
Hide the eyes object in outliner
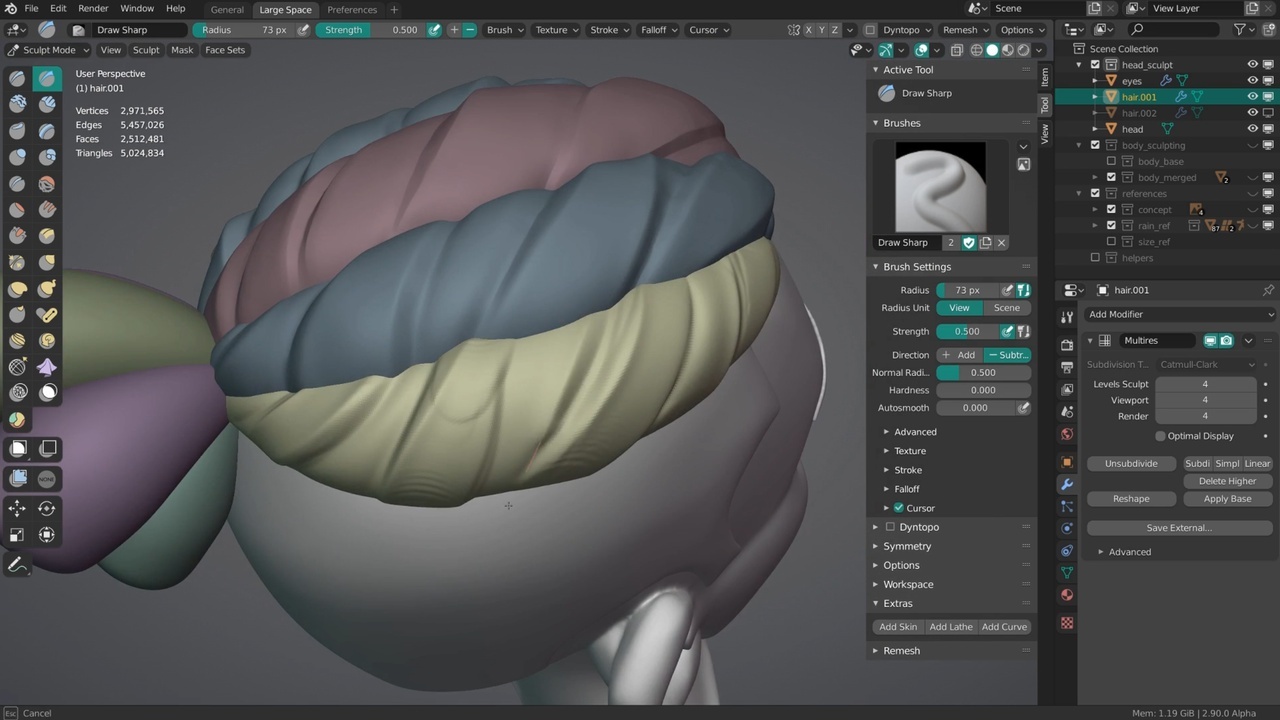pyautogui.click(x=1252, y=81)
